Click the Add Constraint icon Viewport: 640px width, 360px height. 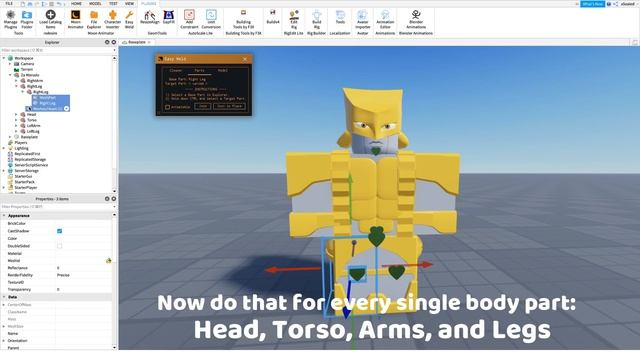pyautogui.click(x=189, y=20)
